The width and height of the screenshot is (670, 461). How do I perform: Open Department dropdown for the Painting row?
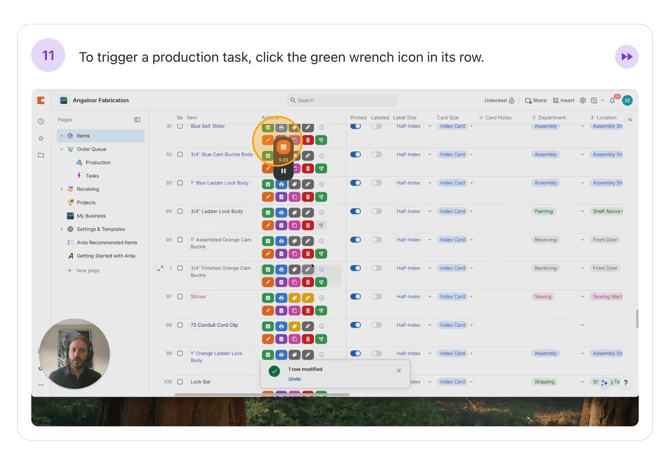pyautogui.click(x=582, y=211)
